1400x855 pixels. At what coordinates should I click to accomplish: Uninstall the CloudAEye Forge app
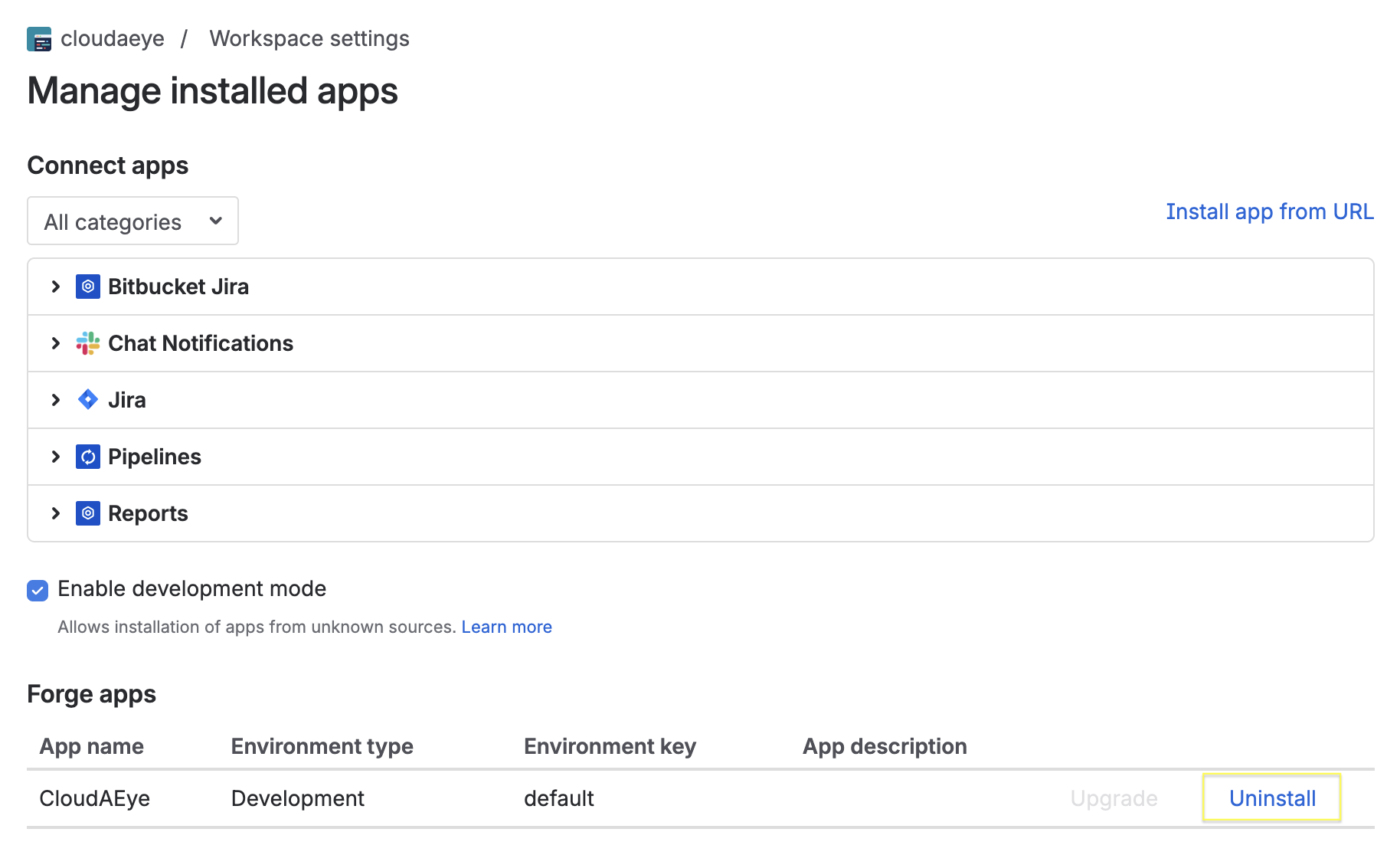click(x=1271, y=798)
